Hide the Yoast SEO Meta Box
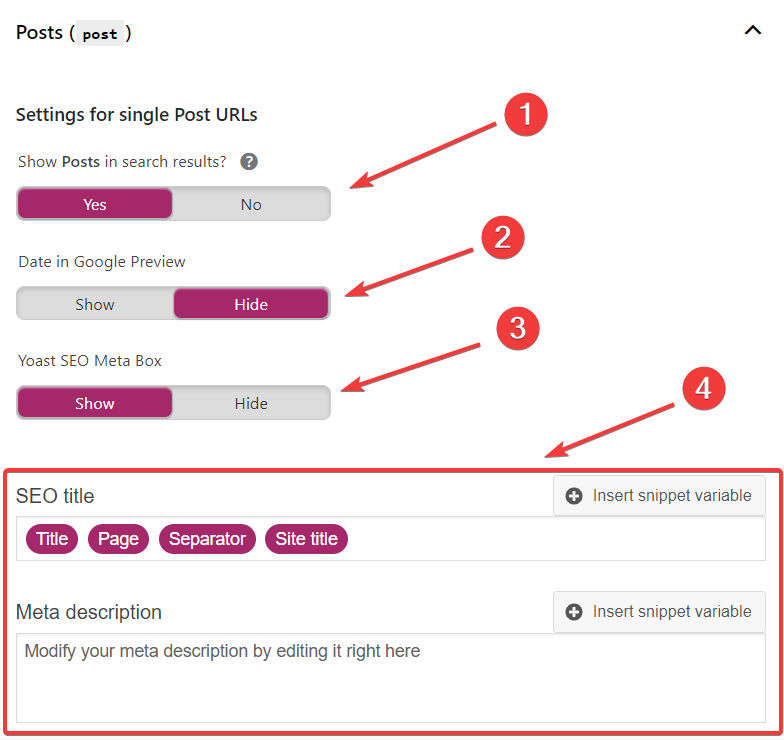The width and height of the screenshot is (784, 740). click(x=251, y=403)
